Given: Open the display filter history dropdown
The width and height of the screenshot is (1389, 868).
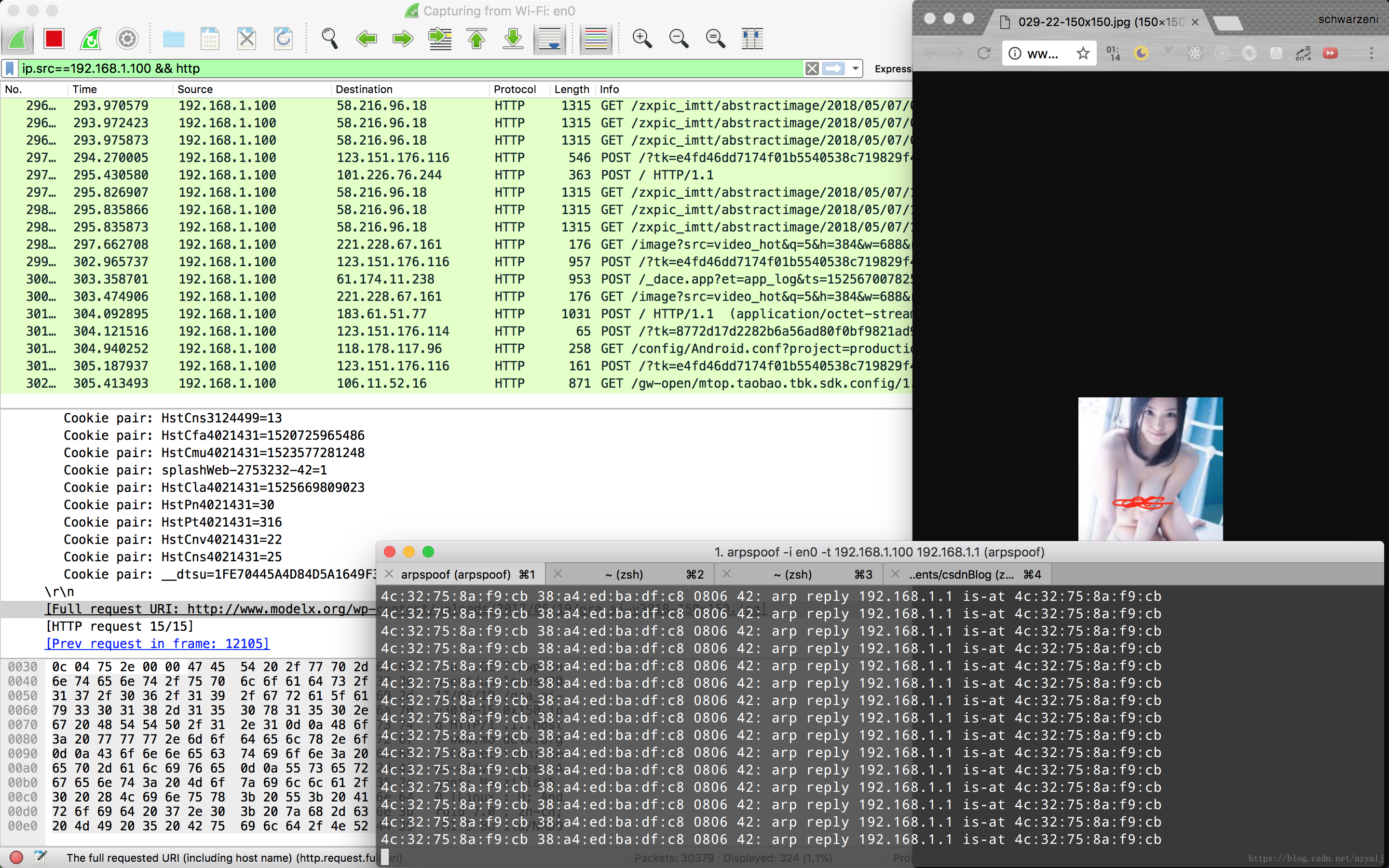Looking at the screenshot, I should click(855, 69).
